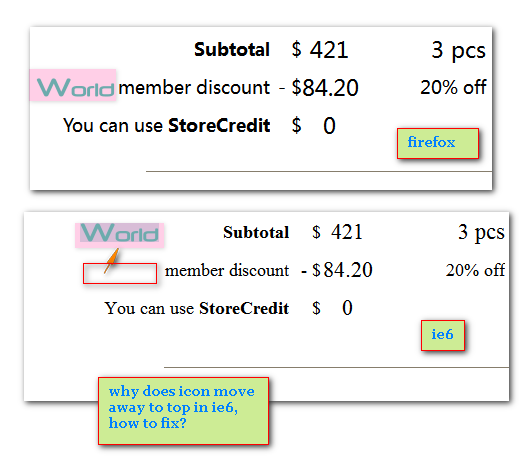Click the World logo in the Firefox panel
This screenshot has width=519, height=456.
pos(73,85)
